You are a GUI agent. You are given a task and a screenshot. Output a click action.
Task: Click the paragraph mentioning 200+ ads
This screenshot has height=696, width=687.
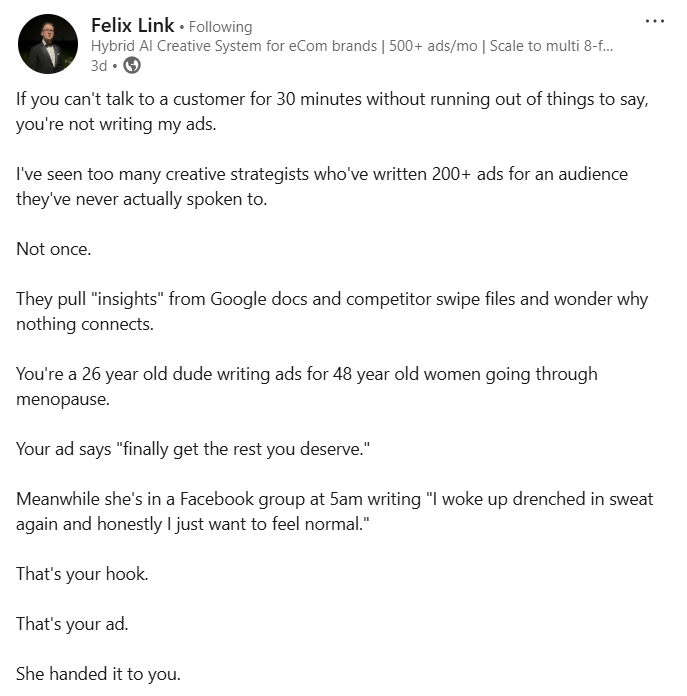click(x=322, y=174)
